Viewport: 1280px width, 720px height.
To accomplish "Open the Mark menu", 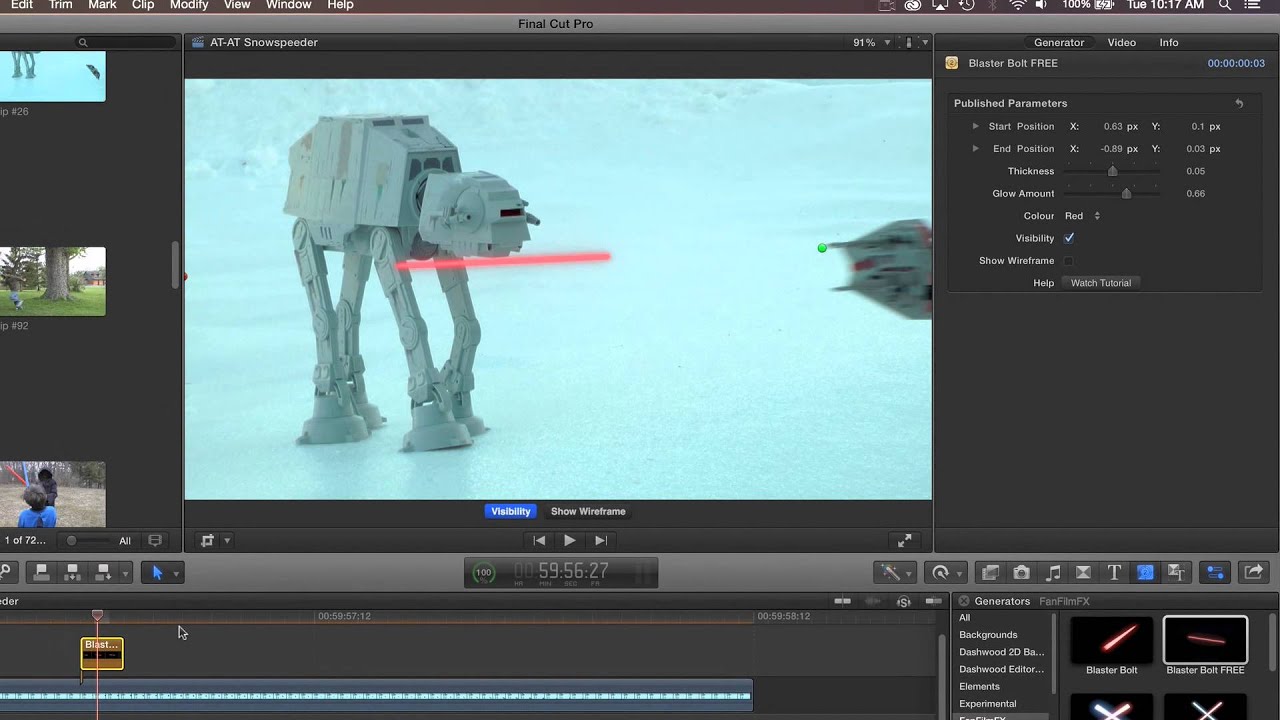I will [102, 5].
